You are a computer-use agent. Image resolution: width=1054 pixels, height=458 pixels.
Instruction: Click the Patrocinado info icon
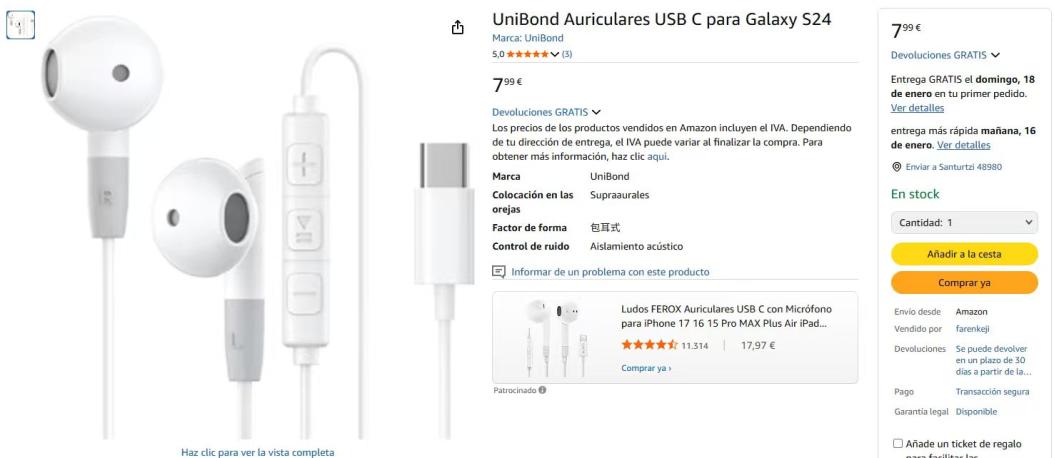tap(542, 390)
